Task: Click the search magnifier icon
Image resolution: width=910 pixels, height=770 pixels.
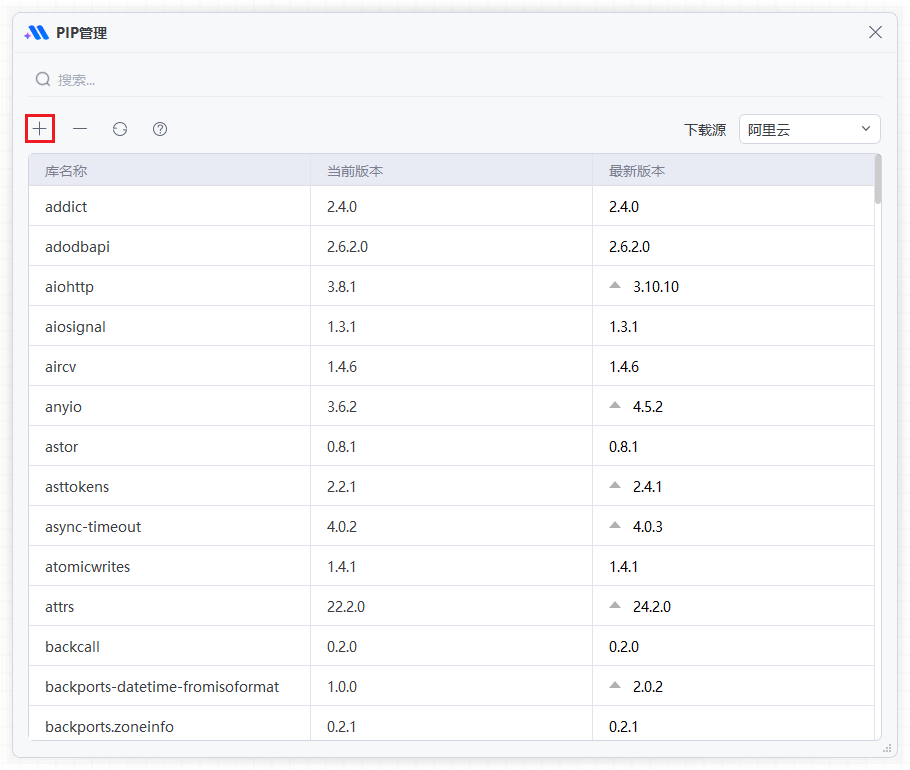Action: 43,79
